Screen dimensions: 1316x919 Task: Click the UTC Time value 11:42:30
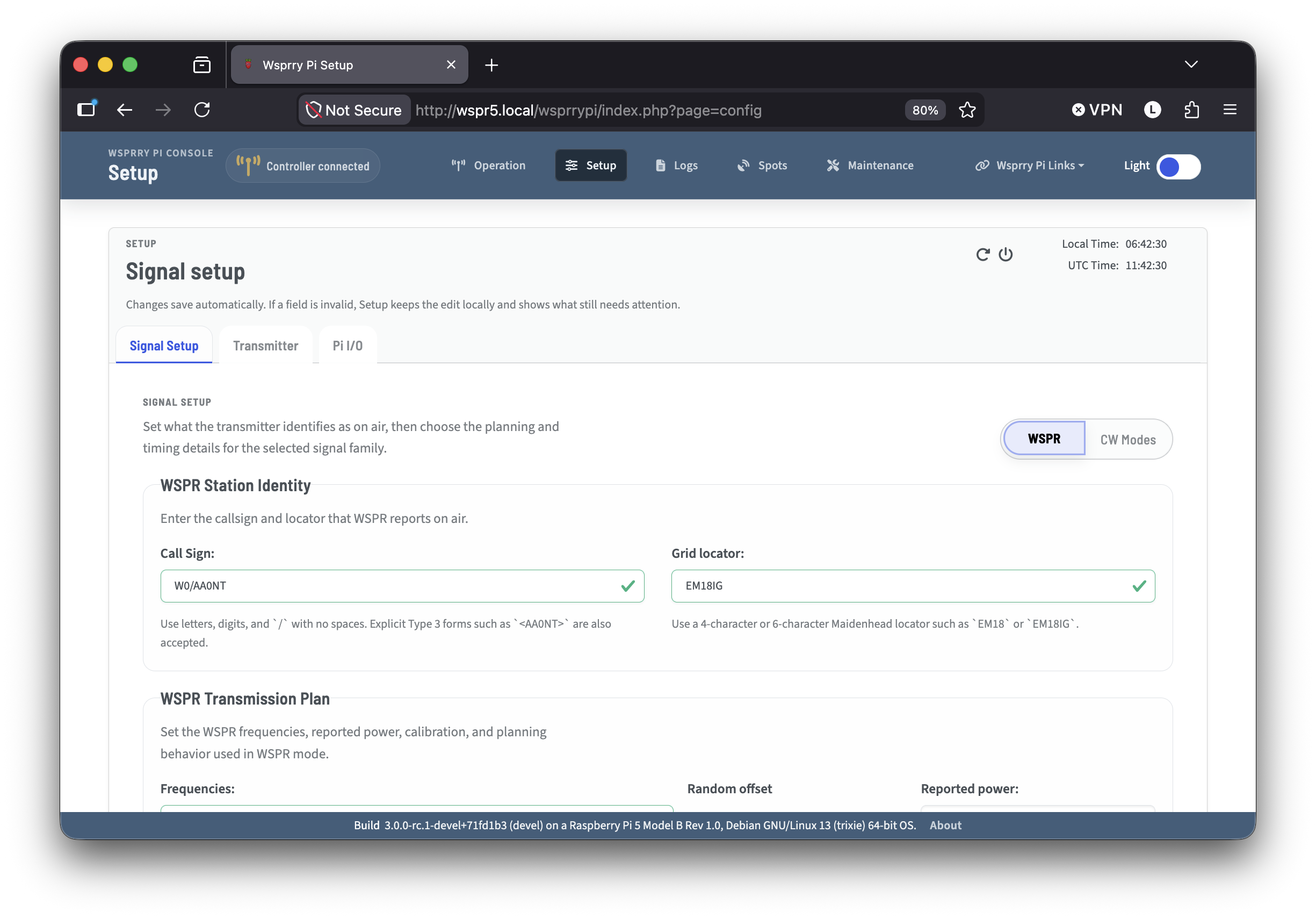tap(1146, 265)
